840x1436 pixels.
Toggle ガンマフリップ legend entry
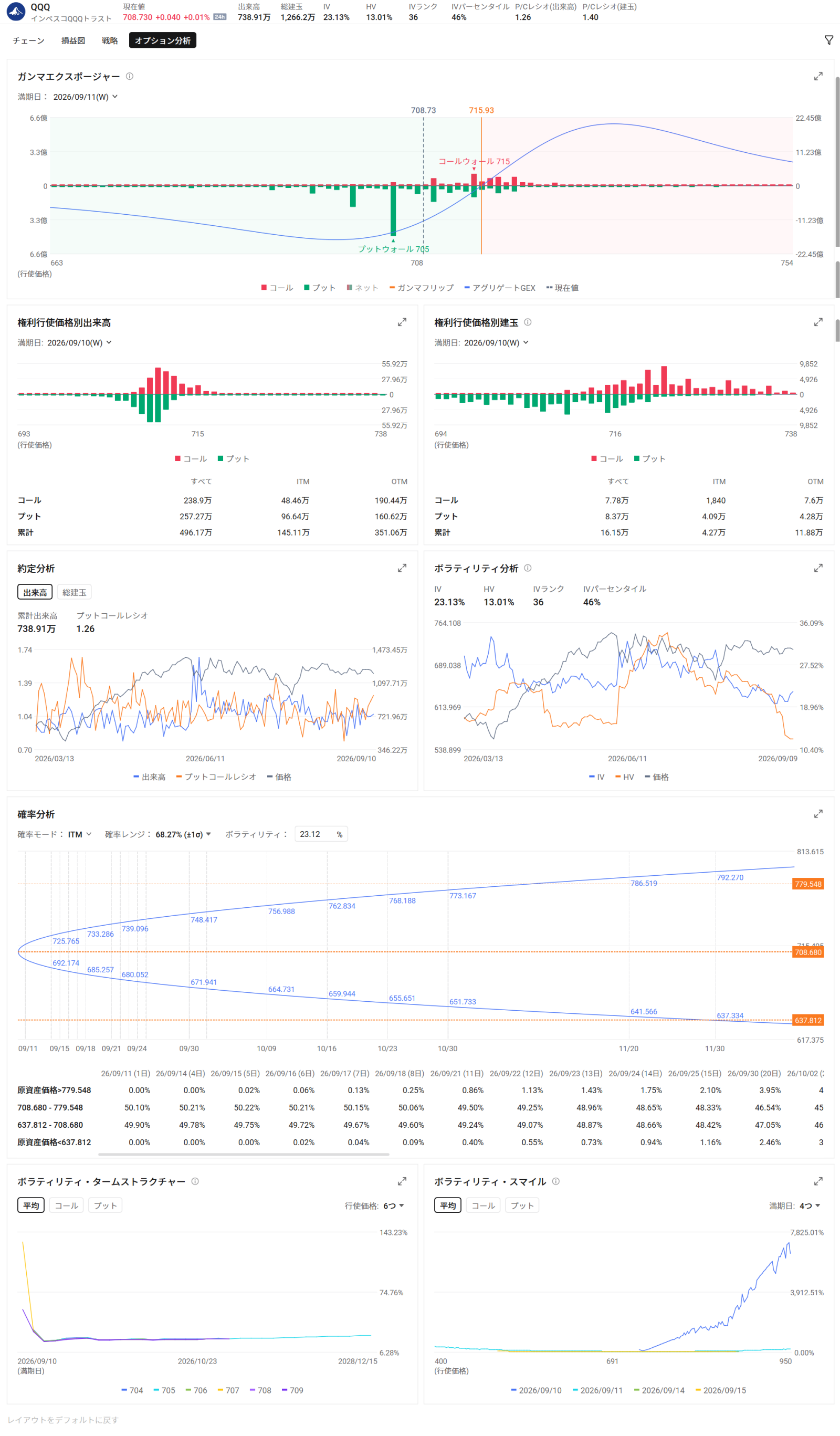coord(421,288)
